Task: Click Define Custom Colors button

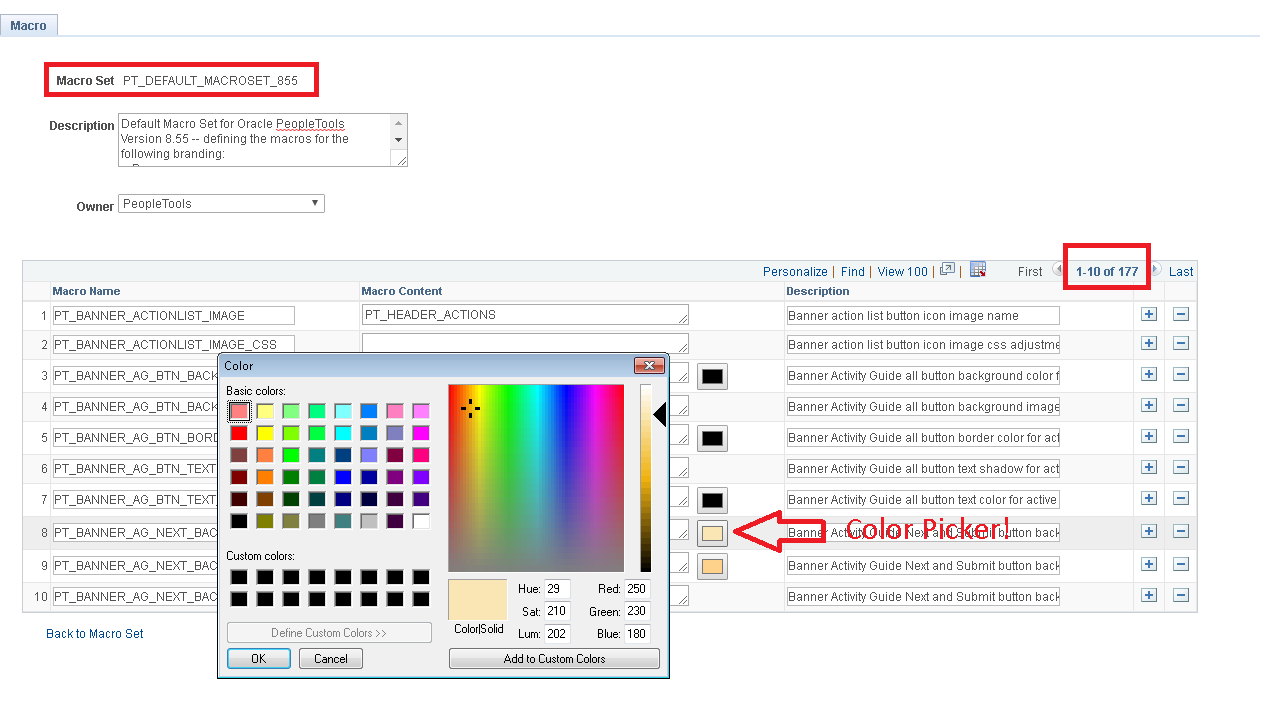Action: [329, 632]
